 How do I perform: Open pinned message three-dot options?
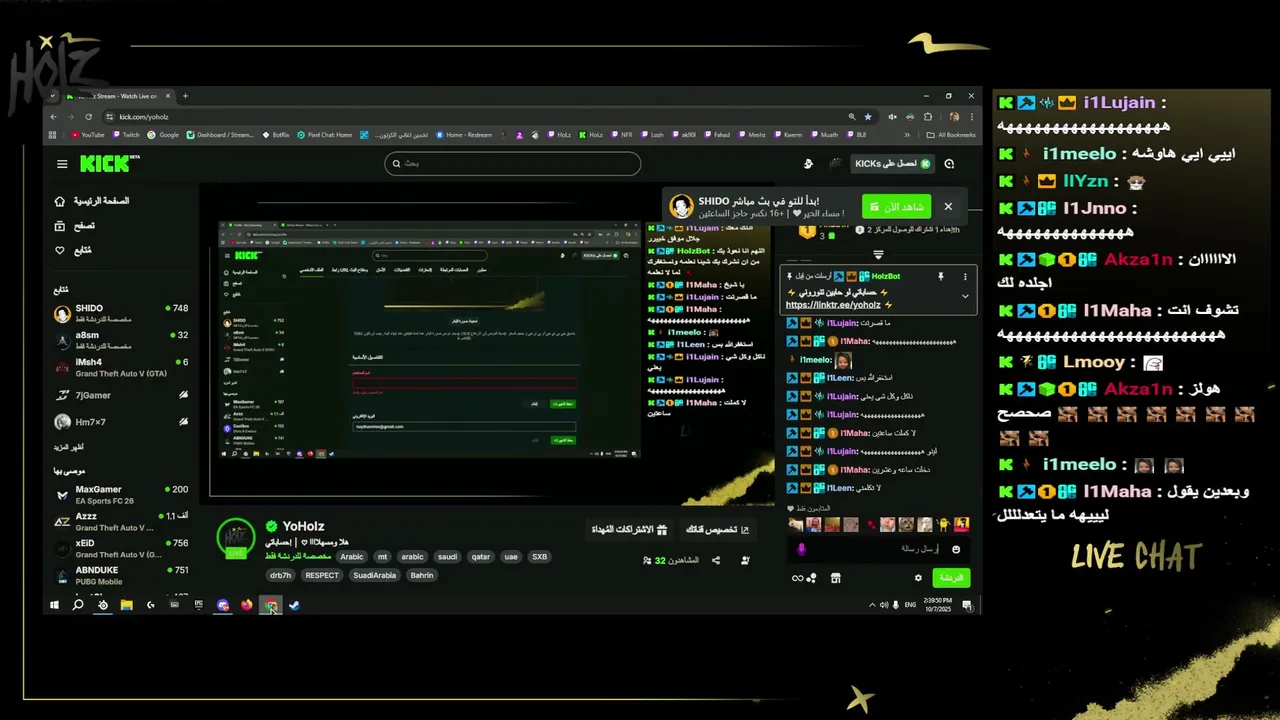coord(965,276)
